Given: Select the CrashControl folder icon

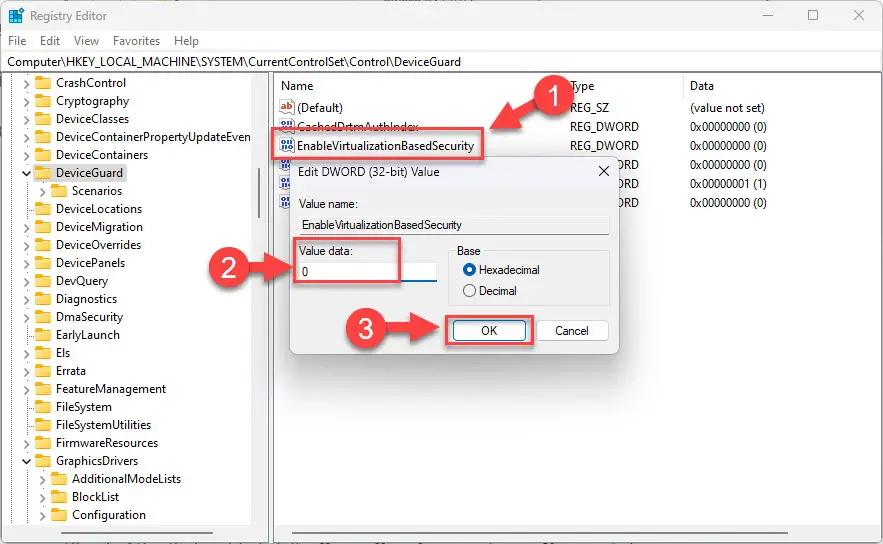Looking at the screenshot, I should [43, 83].
